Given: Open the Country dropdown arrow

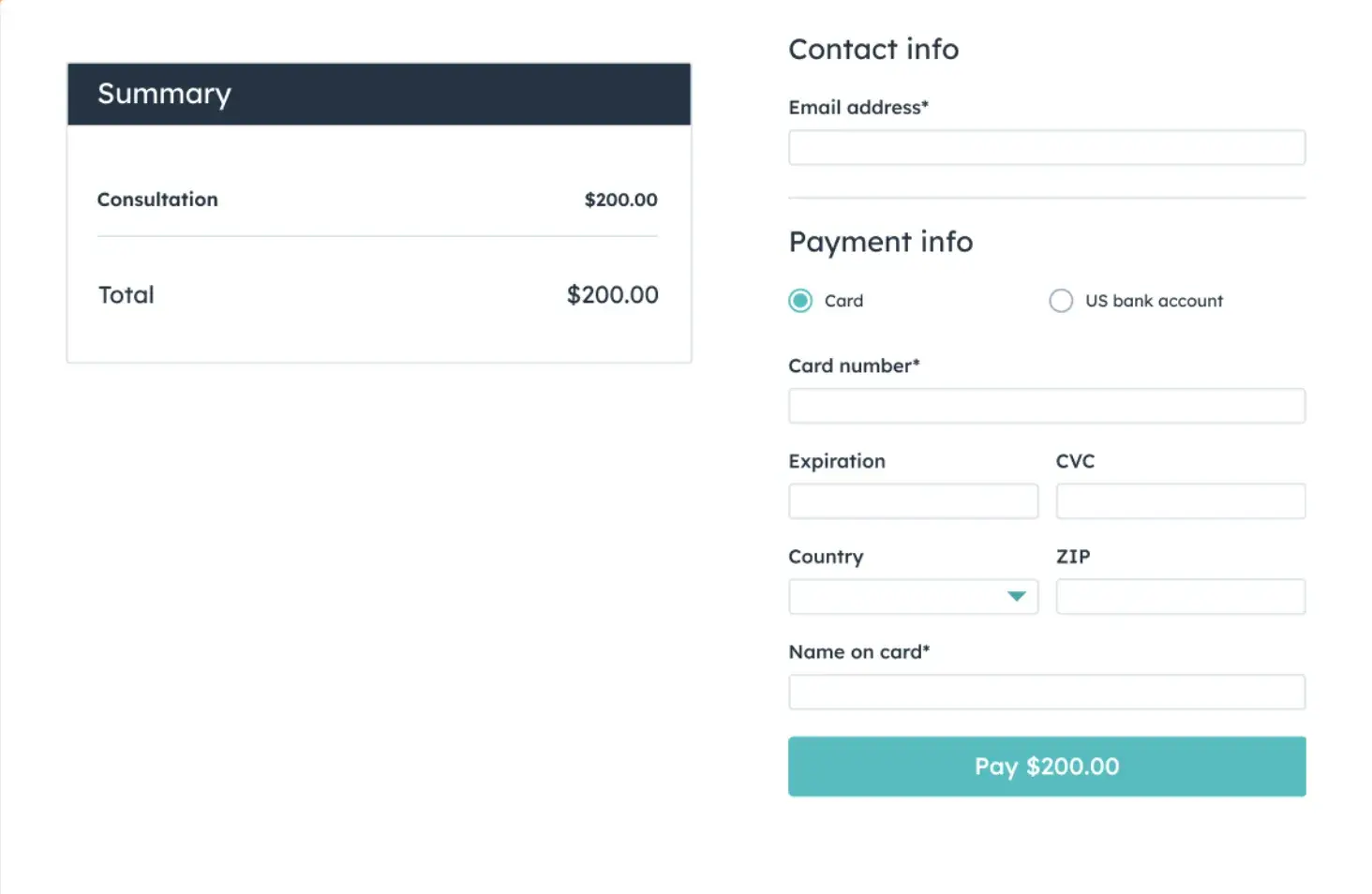Looking at the screenshot, I should coord(1016,597).
